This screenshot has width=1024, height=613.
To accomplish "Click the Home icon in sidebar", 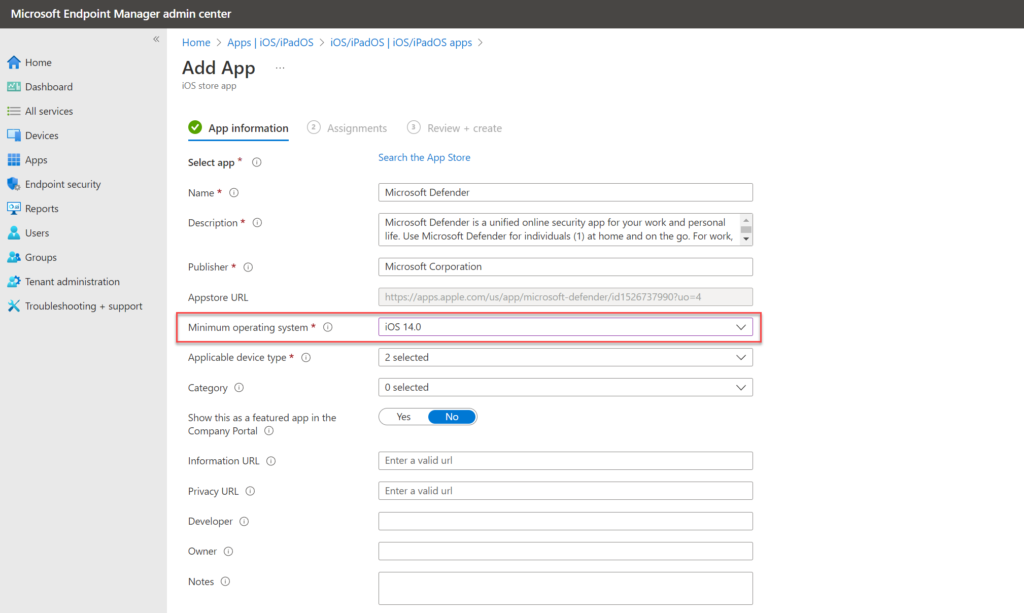I will coord(14,62).
